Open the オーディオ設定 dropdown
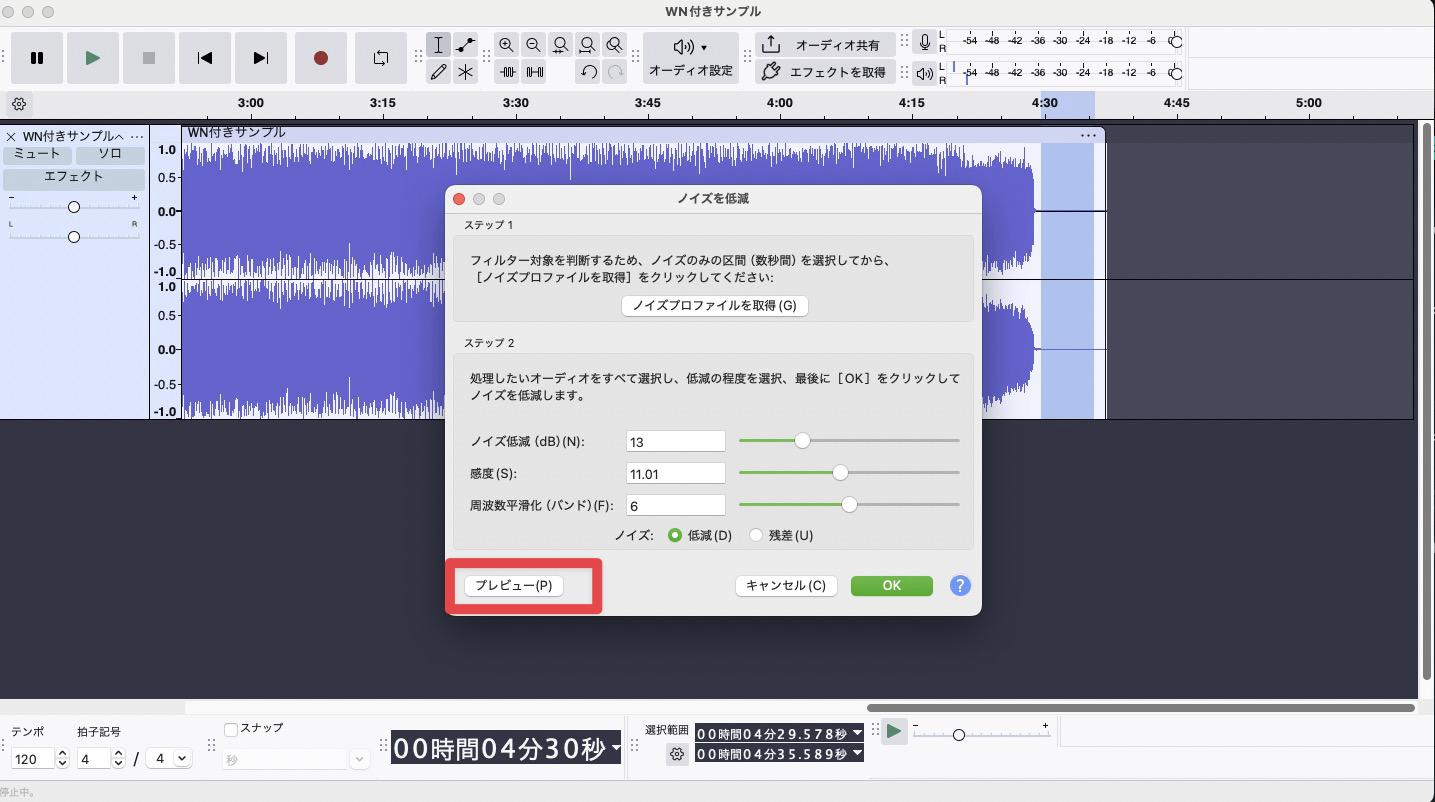The height and width of the screenshot is (802, 1435). 690,58
